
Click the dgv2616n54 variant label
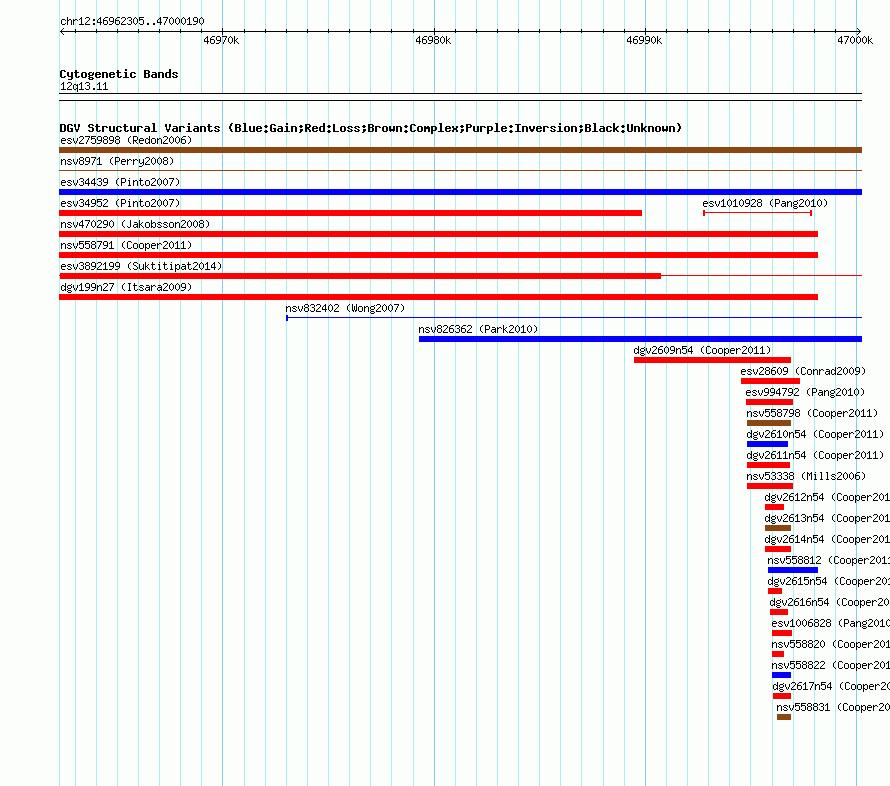click(x=829, y=602)
